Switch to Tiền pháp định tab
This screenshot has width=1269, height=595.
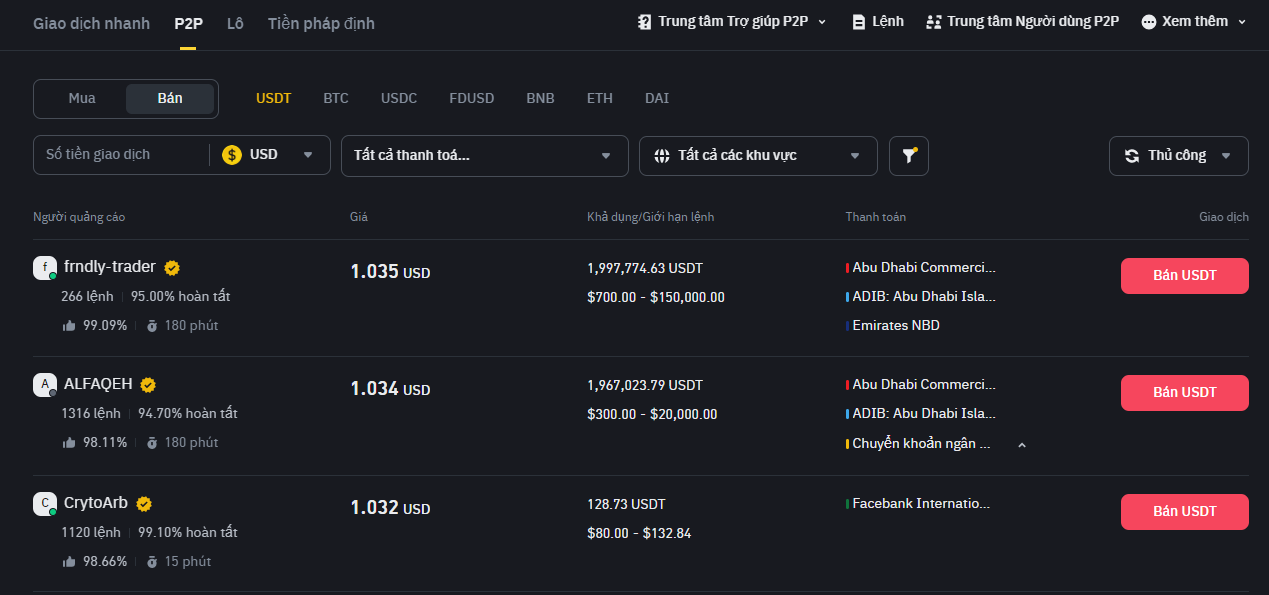(321, 23)
